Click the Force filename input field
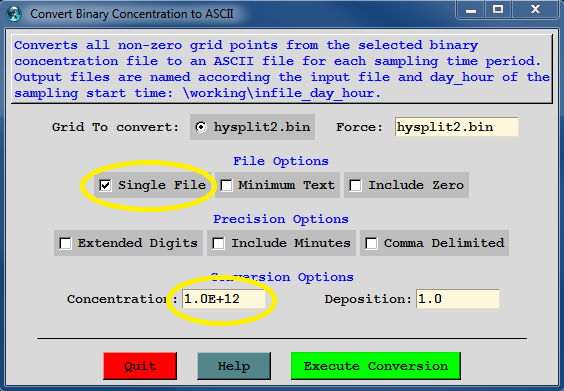Viewport: 564px width, 391px height. click(456, 127)
